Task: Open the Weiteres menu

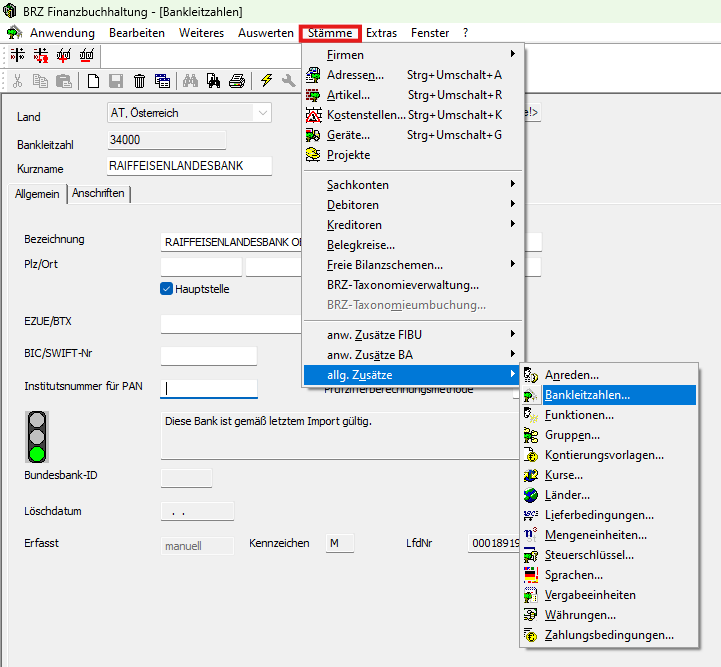Action: tap(201, 33)
